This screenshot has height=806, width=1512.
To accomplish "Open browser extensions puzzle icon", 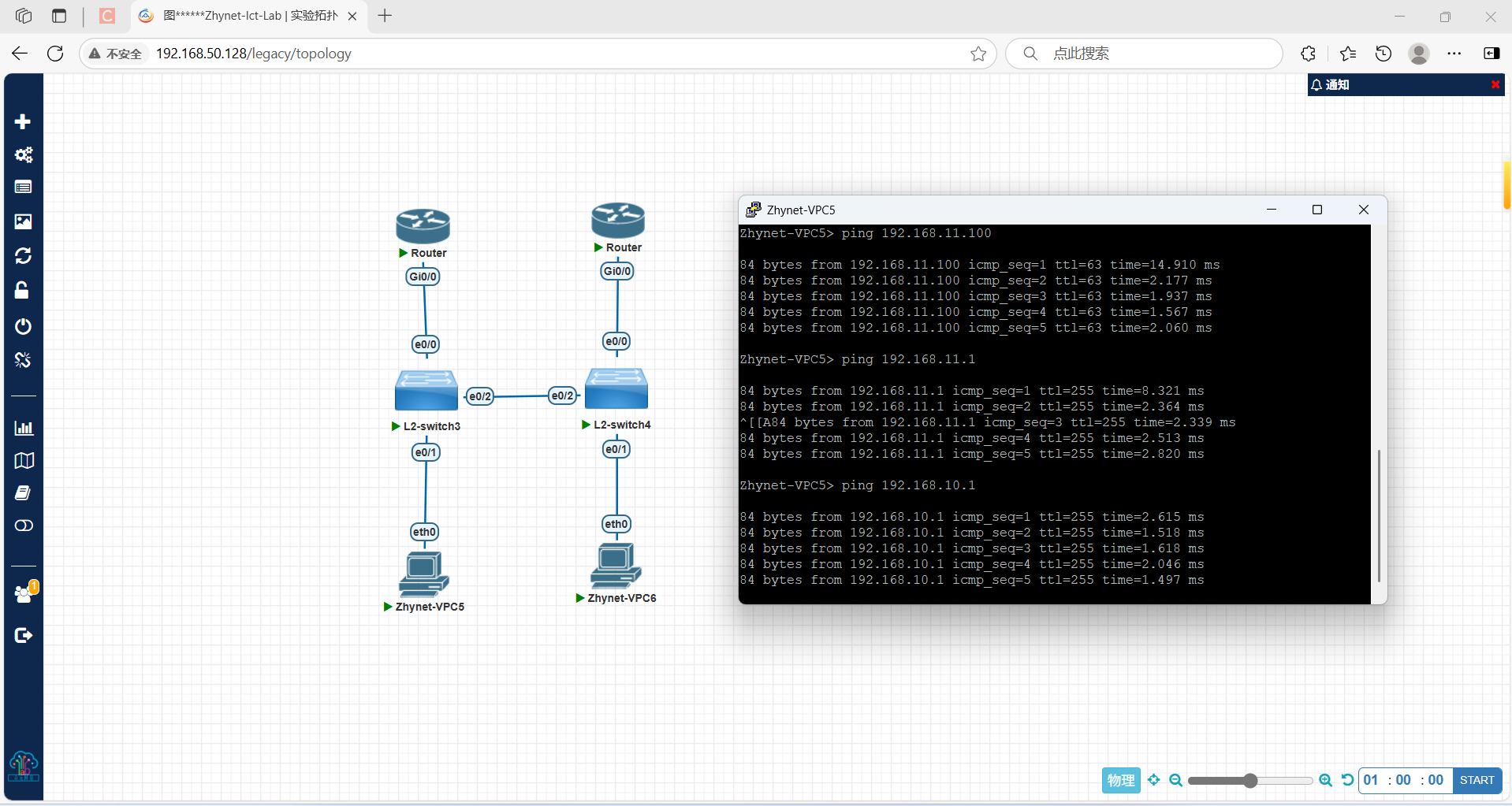I will pos(1309,54).
